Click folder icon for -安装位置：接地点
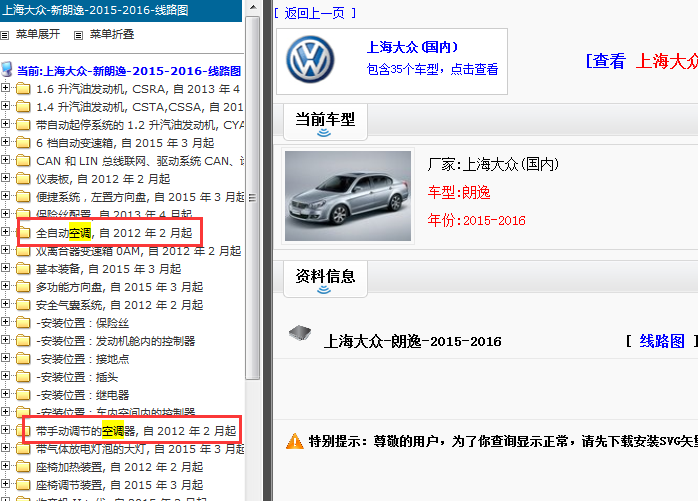The height and width of the screenshot is (501, 698). (23, 359)
